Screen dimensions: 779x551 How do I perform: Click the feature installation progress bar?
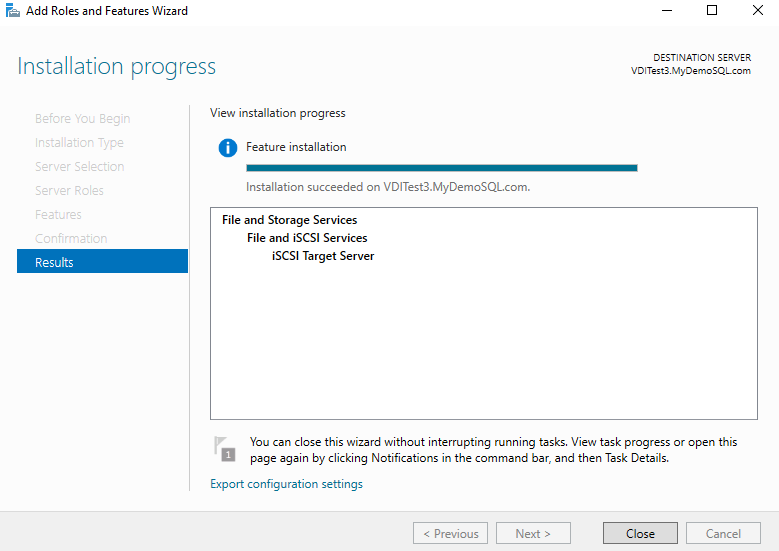442,168
